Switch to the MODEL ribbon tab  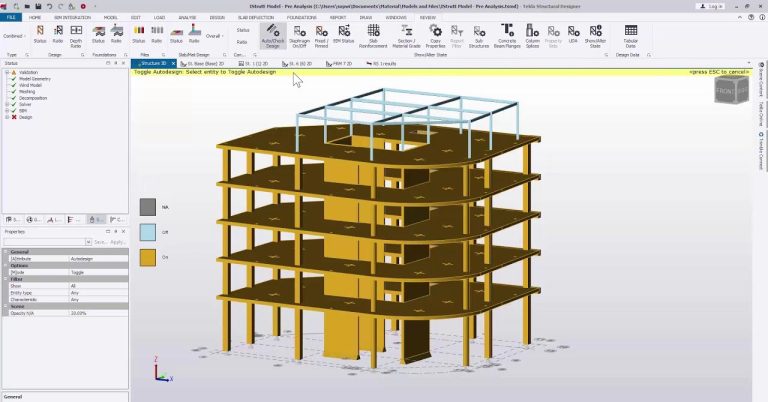(x=111, y=17)
